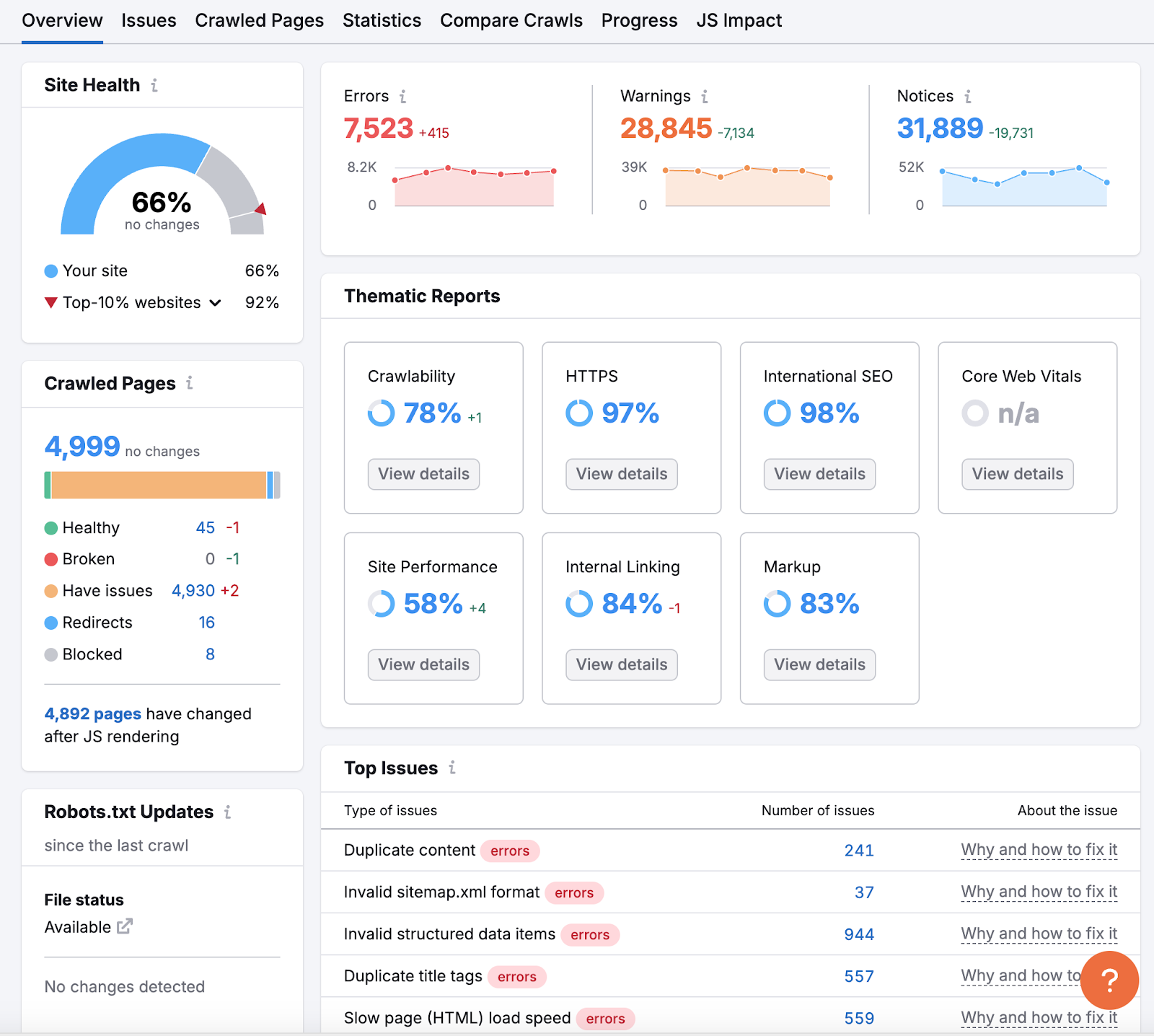Open the 4,930 pages with issues
The image size is (1154, 1036).
(x=193, y=591)
